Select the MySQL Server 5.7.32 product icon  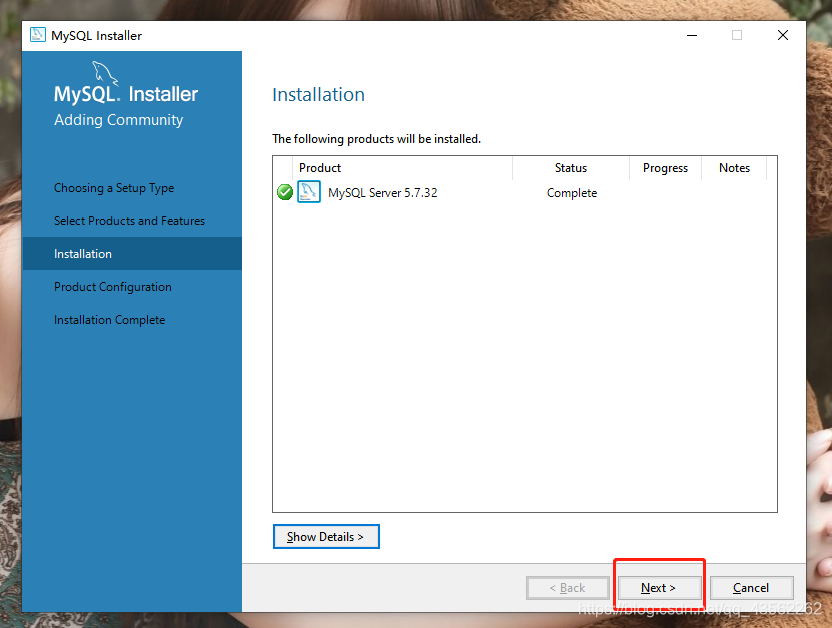click(x=310, y=192)
